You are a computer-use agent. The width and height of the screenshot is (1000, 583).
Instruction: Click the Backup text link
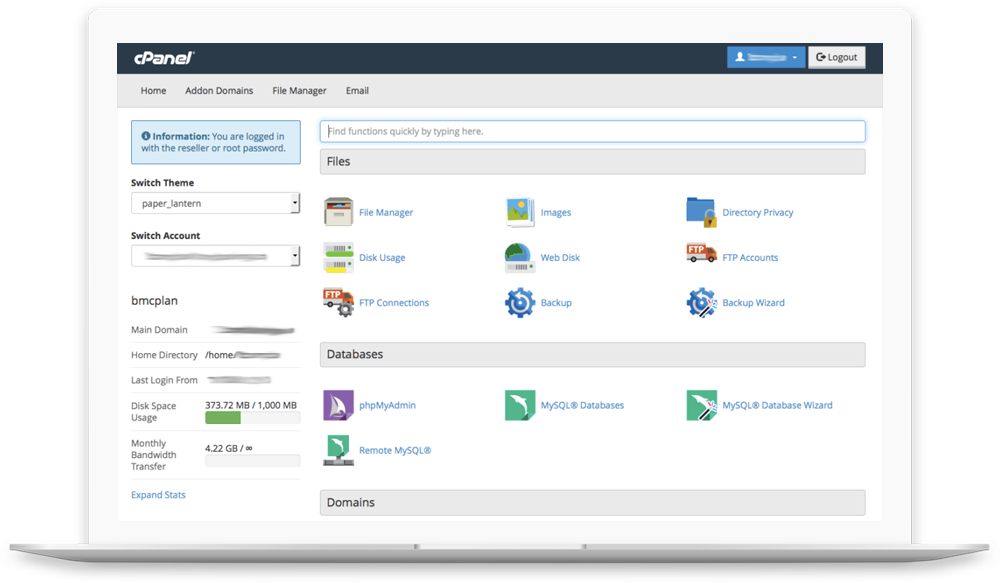(556, 302)
